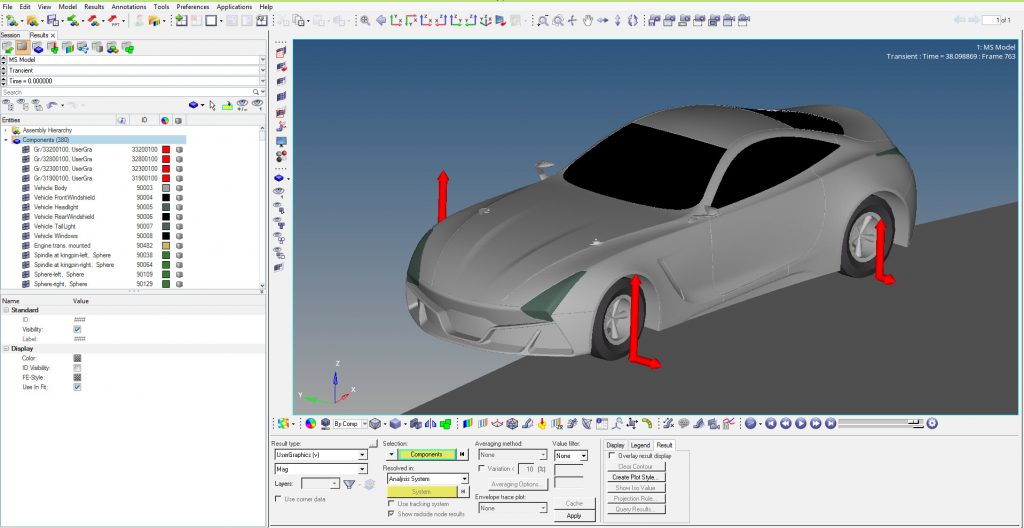Screen dimensions: 1024x528
Task: Open the Analysis System dropdown
Action: coord(464,479)
